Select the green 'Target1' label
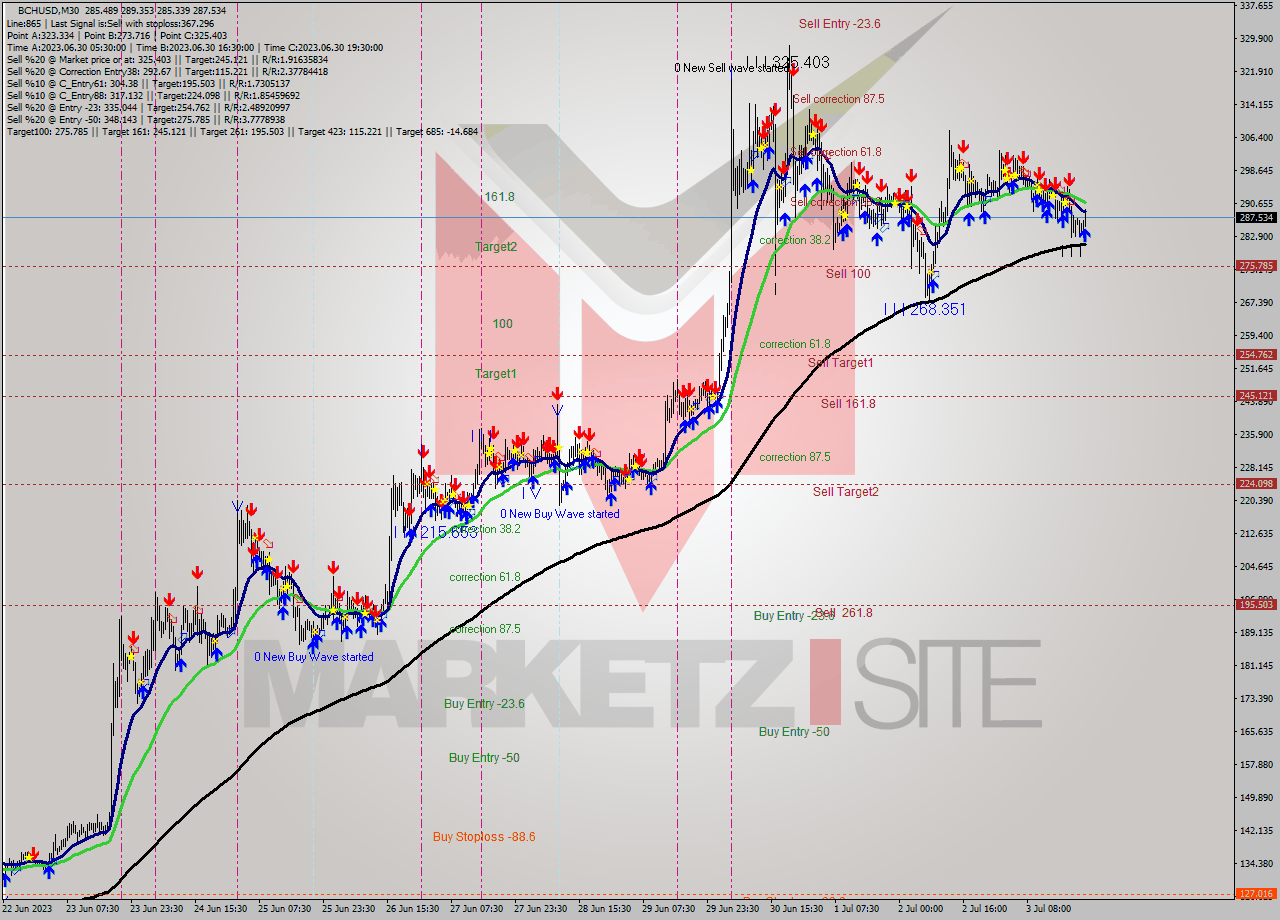This screenshot has height=920, width=1280. [x=496, y=373]
